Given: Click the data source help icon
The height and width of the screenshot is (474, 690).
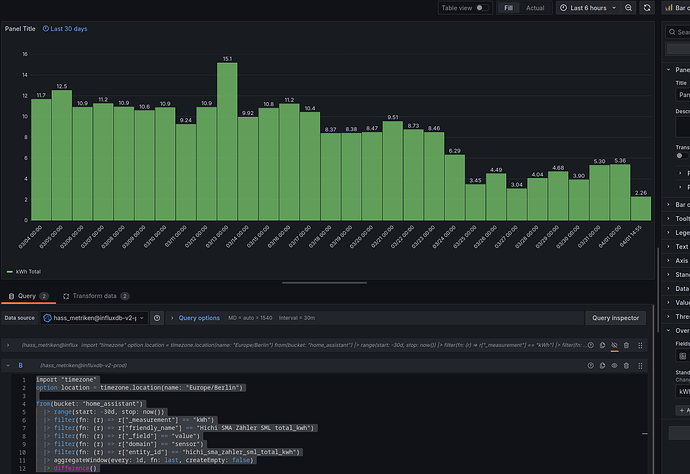Looking at the screenshot, I should [x=159, y=318].
